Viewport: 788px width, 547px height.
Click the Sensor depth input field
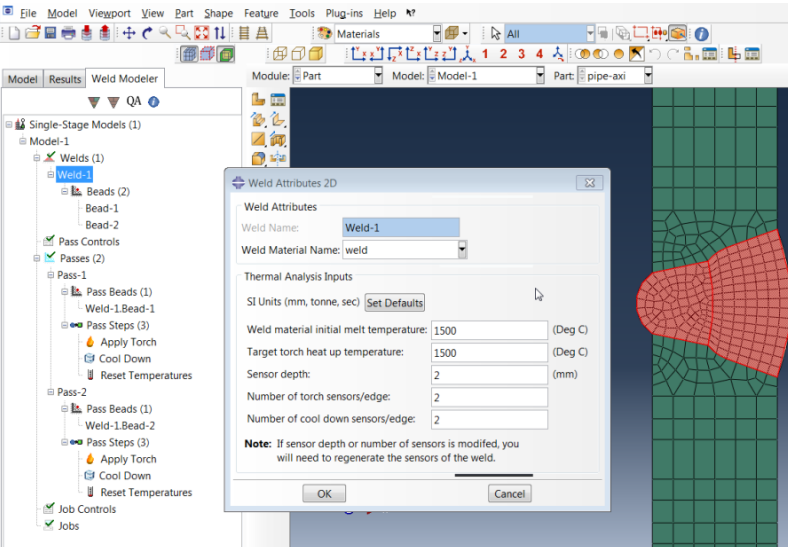click(x=489, y=375)
